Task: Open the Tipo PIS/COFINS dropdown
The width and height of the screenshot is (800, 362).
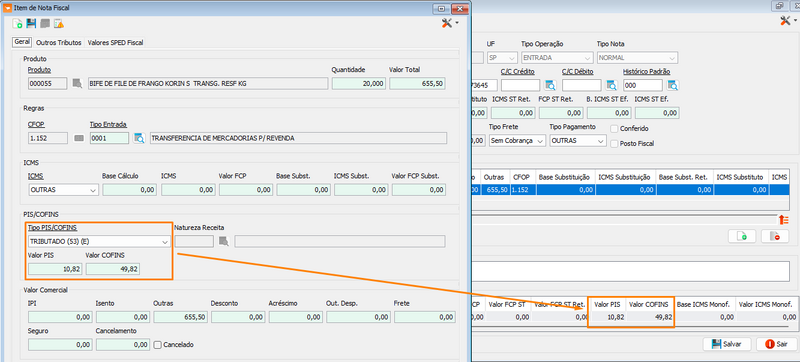Action: (x=99, y=241)
